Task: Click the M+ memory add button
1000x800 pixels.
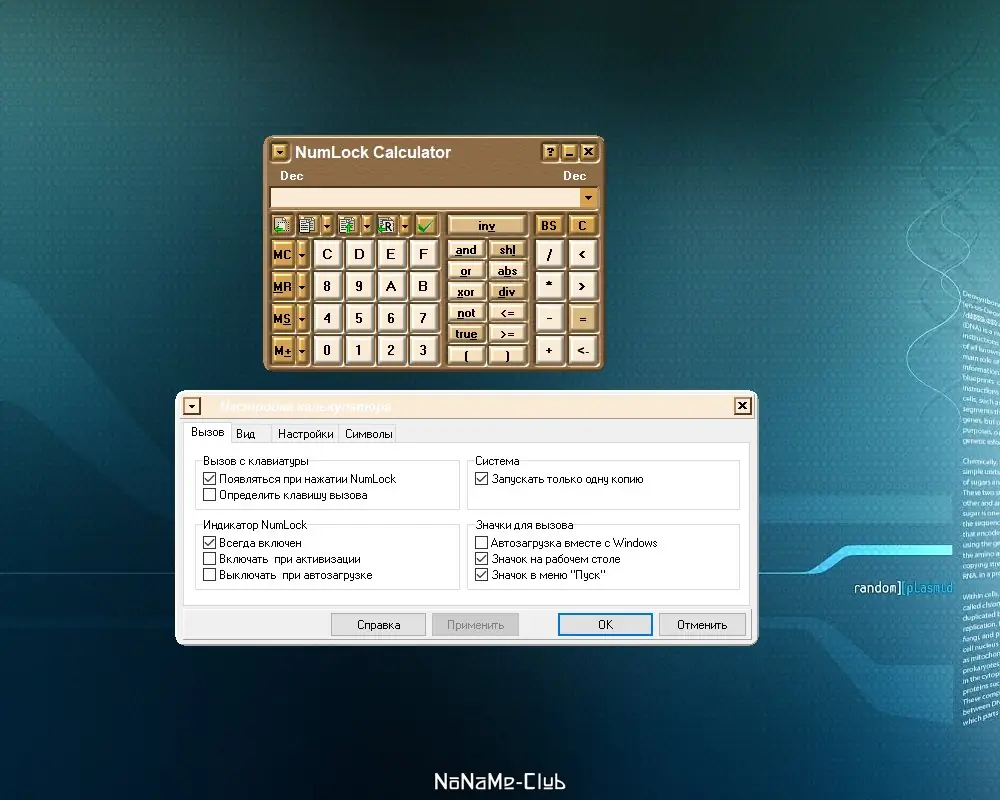Action: click(x=283, y=350)
